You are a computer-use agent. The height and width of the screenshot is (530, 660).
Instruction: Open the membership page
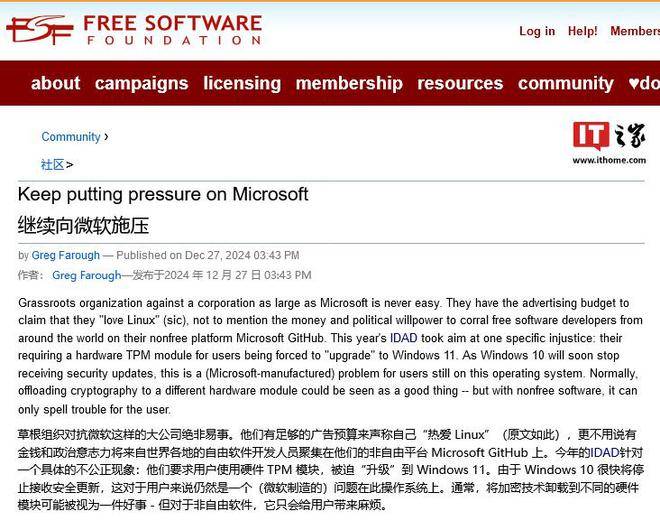coord(349,83)
